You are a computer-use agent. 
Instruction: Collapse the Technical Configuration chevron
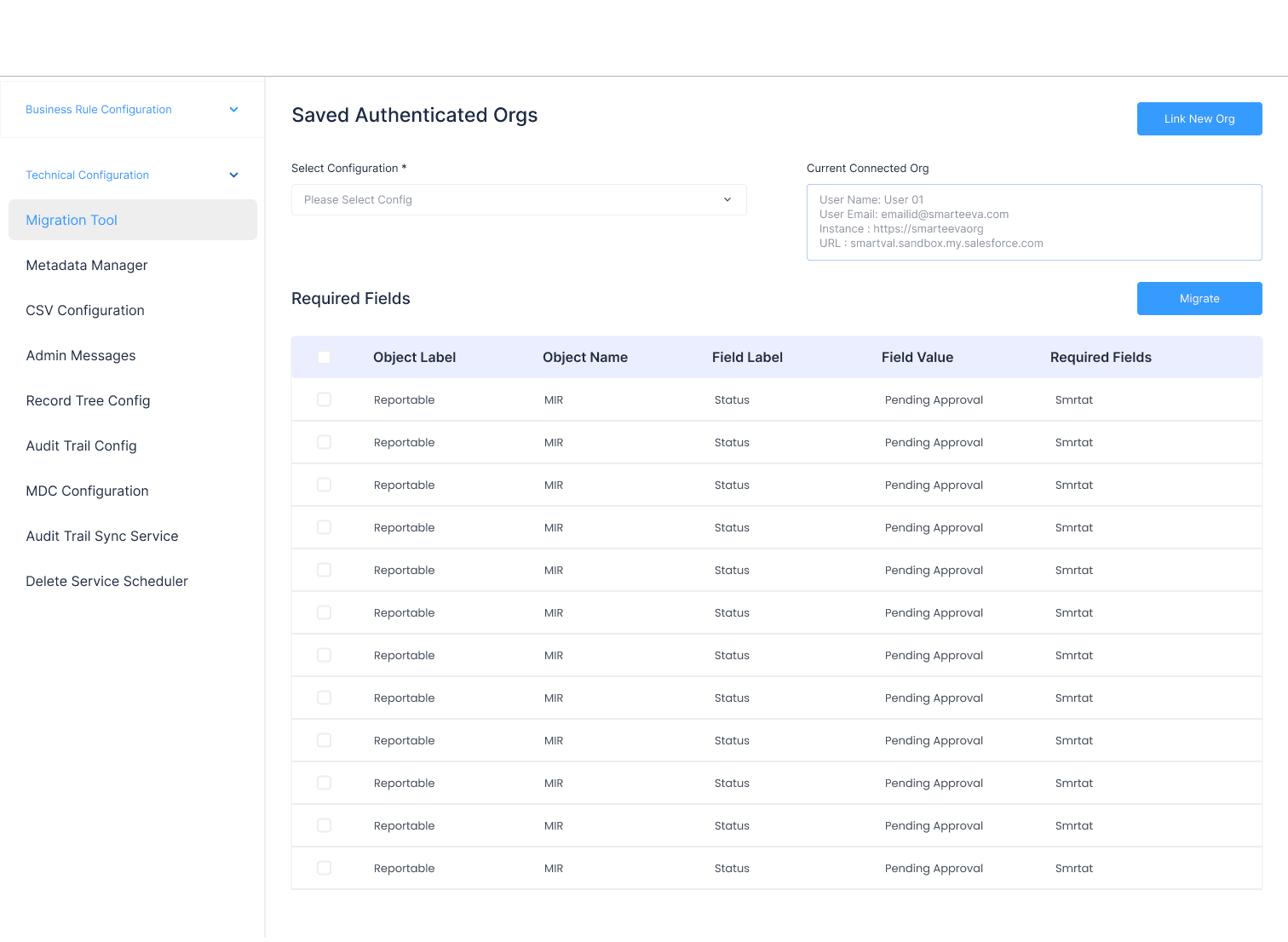click(233, 175)
